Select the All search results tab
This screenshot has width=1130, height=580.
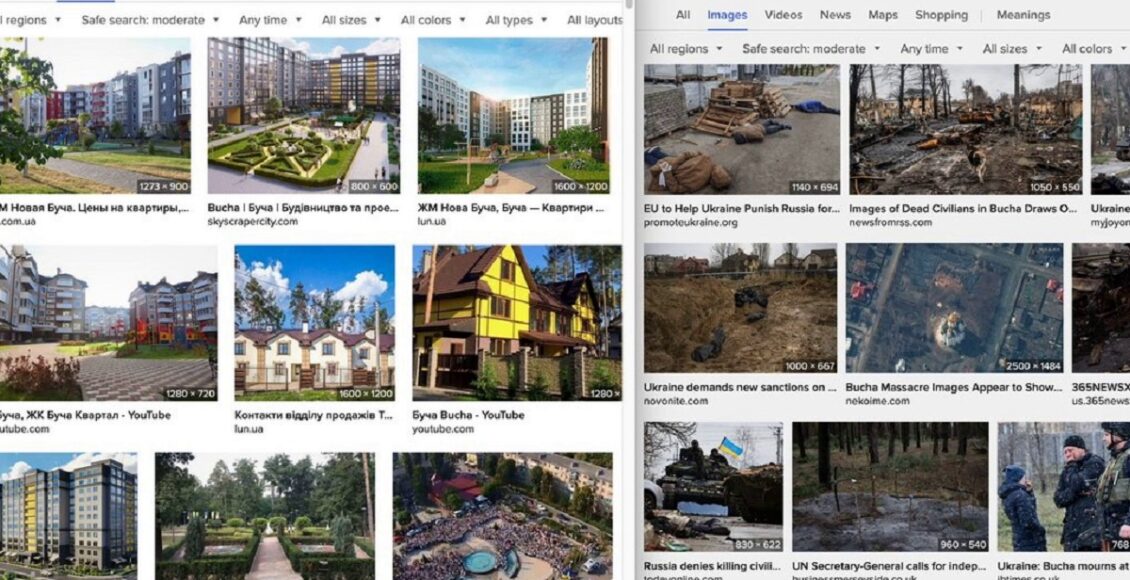coord(682,14)
